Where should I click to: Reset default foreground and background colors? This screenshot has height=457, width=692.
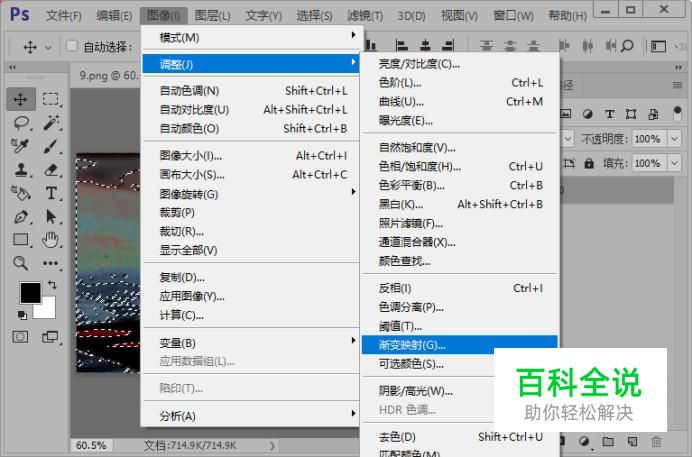(22, 315)
